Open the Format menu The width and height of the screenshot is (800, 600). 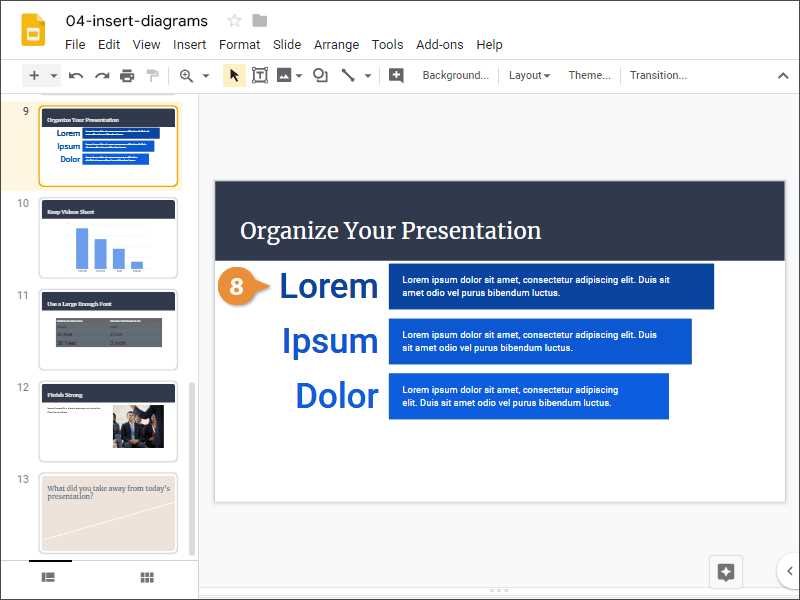pyautogui.click(x=239, y=45)
